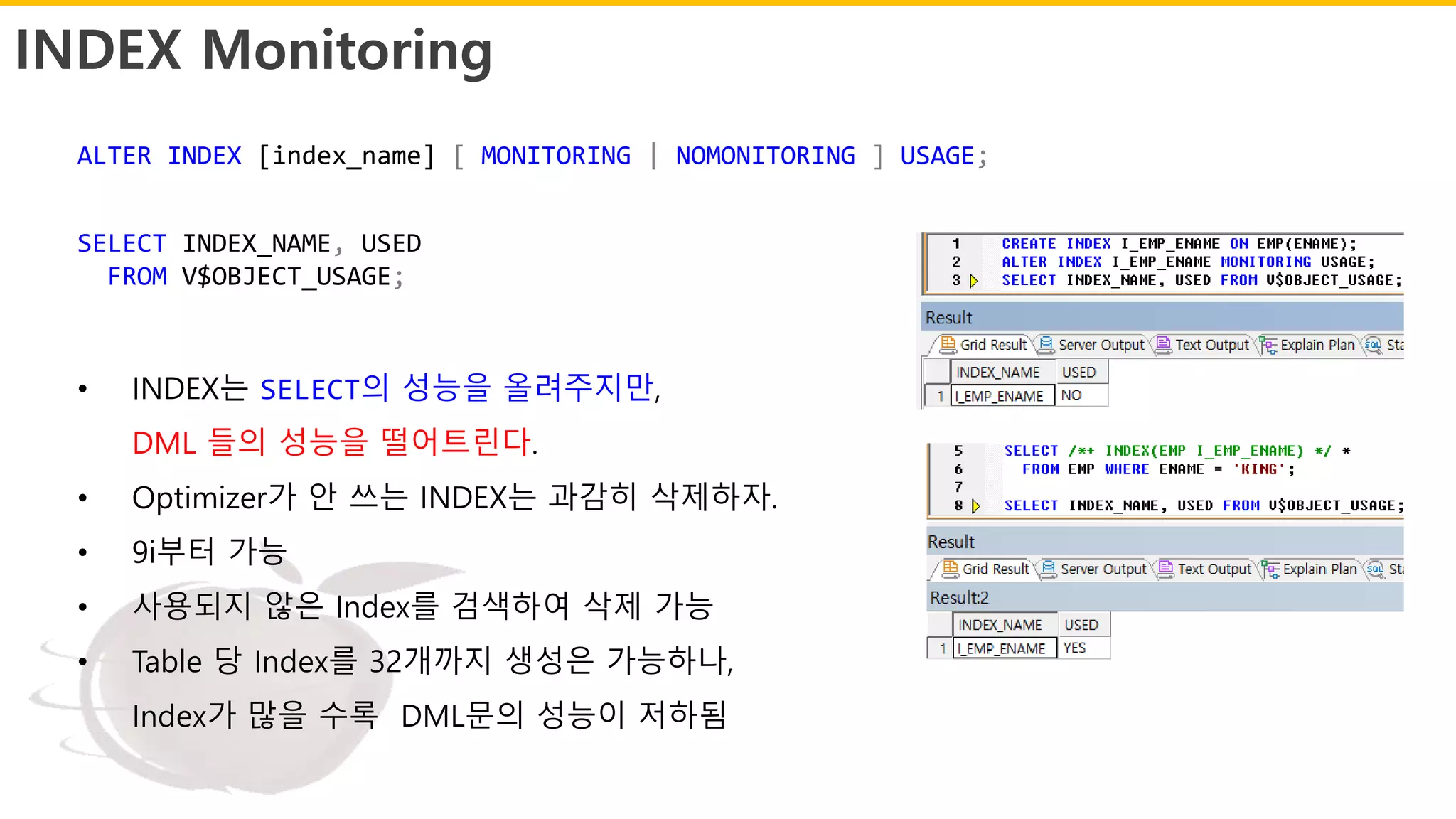Open Server Output tab in lower Result panel
Image resolution: width=1456 pixels, height=819 pixels.
pyautogui.click(x=1095, y=569)
